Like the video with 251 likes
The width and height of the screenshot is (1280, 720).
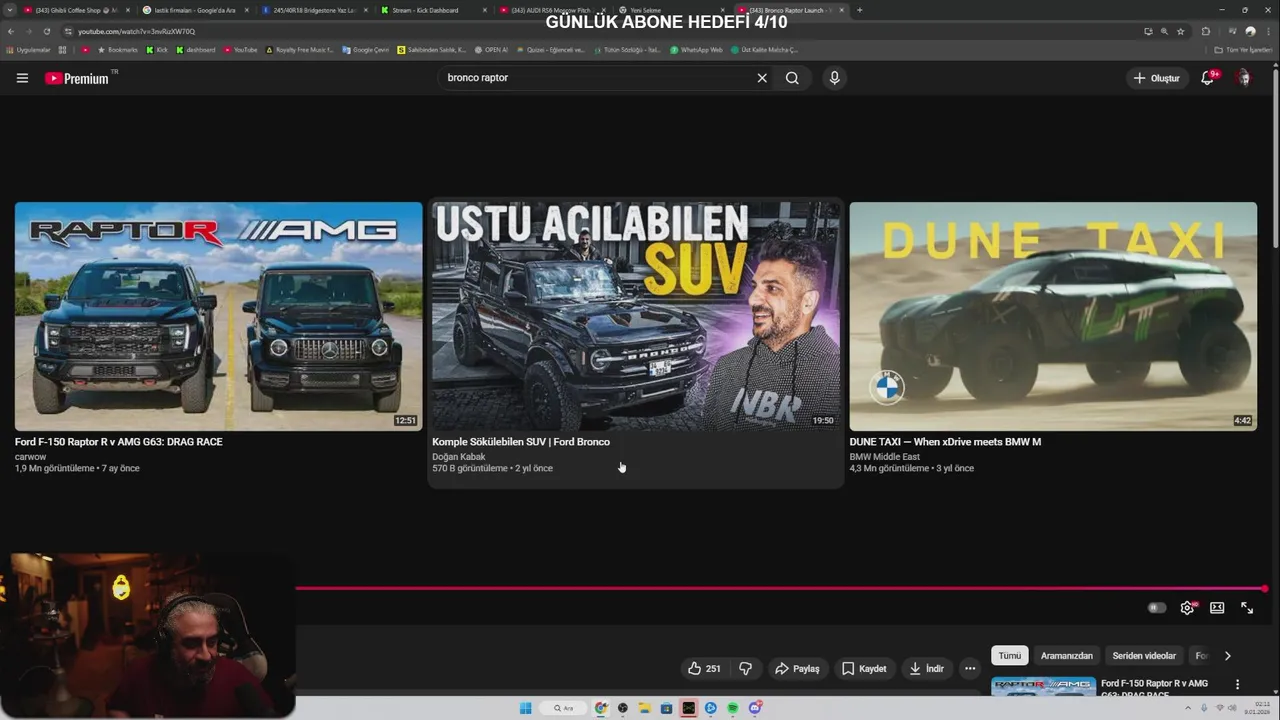[704, 668]
